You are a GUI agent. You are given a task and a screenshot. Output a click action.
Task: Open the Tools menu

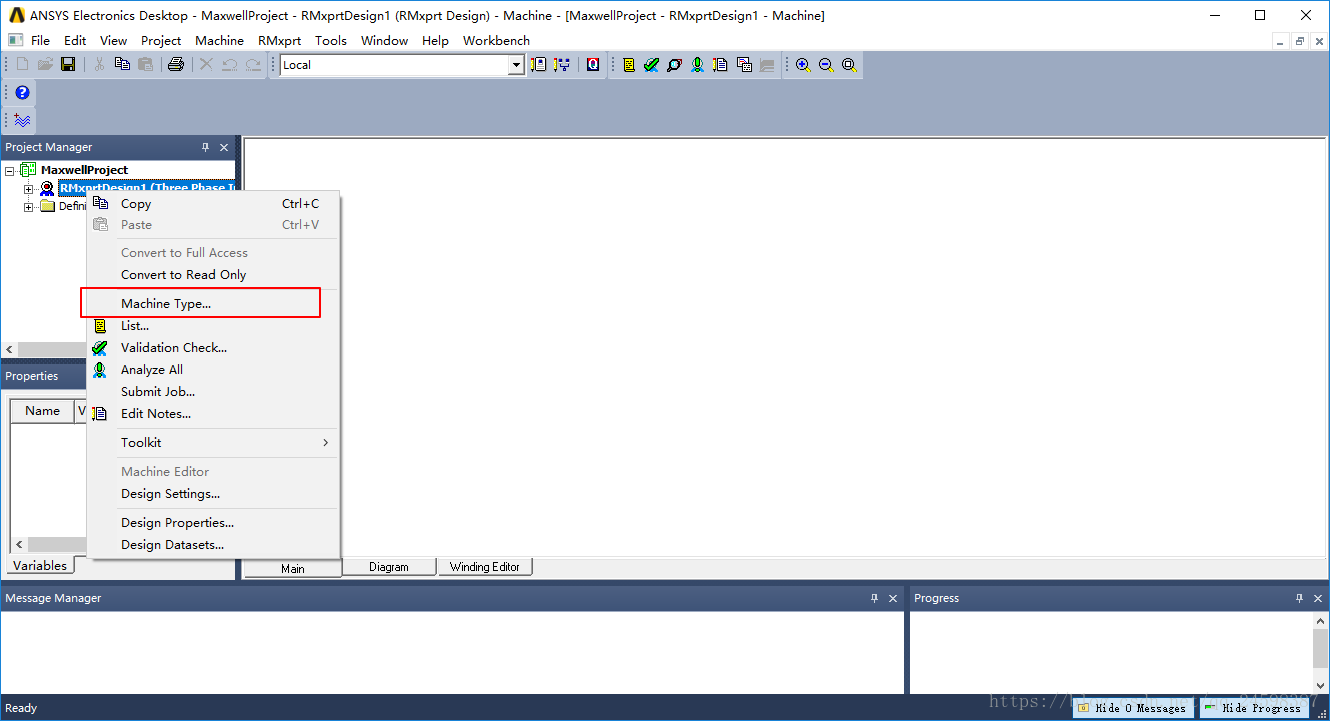(x=330, y=40)
